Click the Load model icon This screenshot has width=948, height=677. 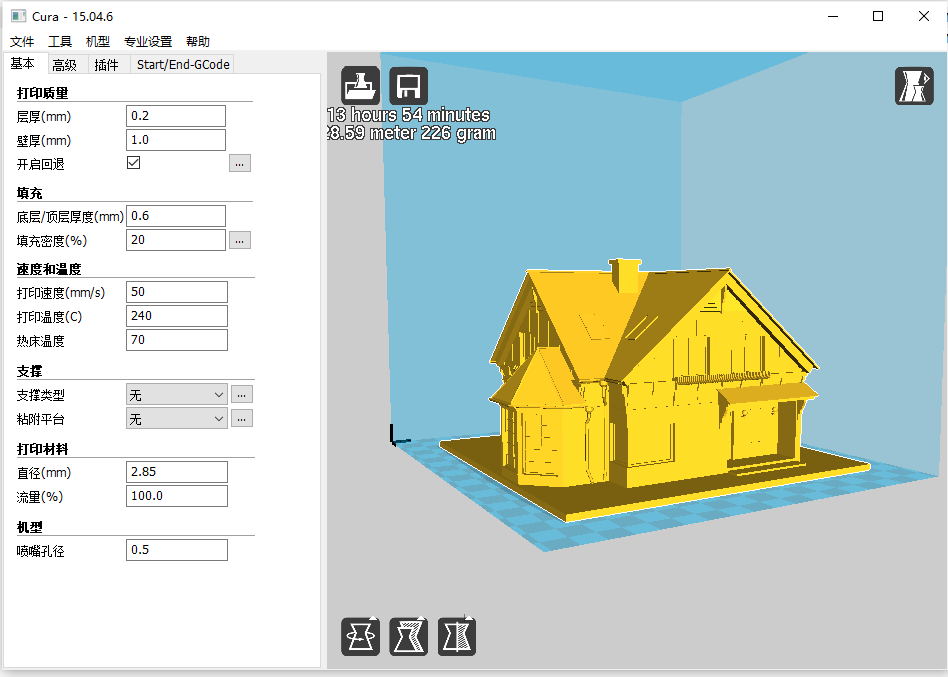[x=361, y=86]
